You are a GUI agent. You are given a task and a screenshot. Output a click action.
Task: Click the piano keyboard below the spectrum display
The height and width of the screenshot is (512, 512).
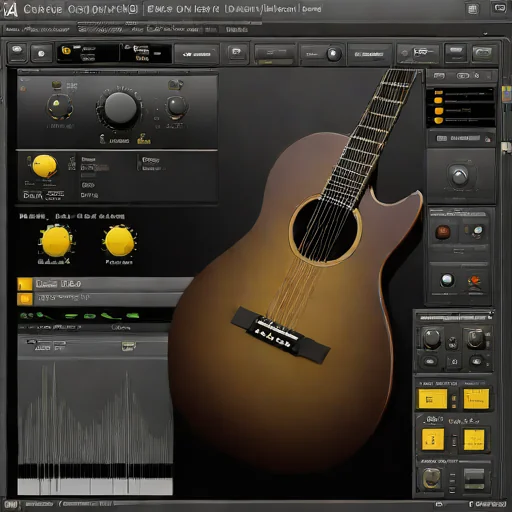(x=95, y=479)
